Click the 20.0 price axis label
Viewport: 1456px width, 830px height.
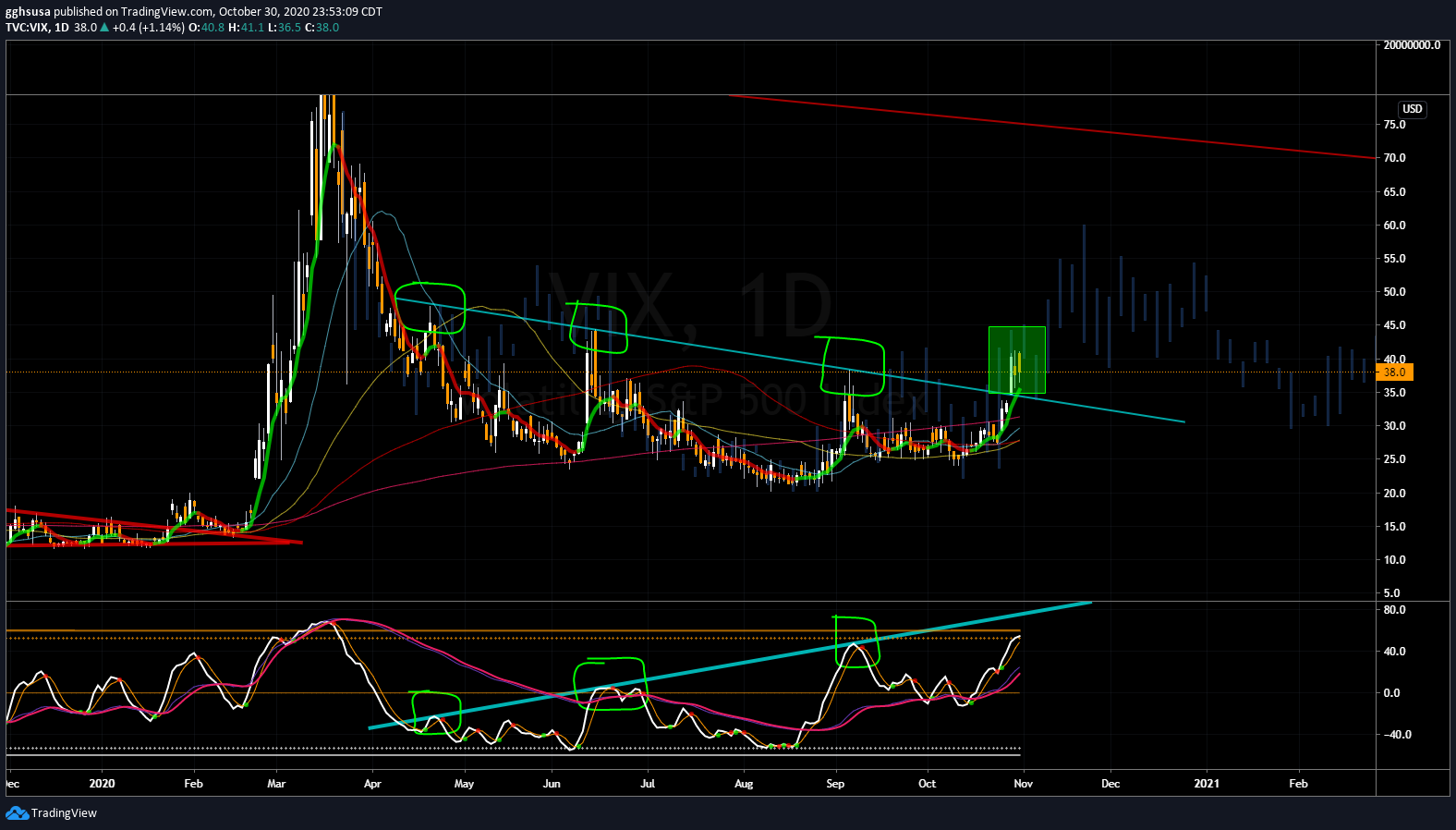pyautogui.click(x=1394, y=494)
